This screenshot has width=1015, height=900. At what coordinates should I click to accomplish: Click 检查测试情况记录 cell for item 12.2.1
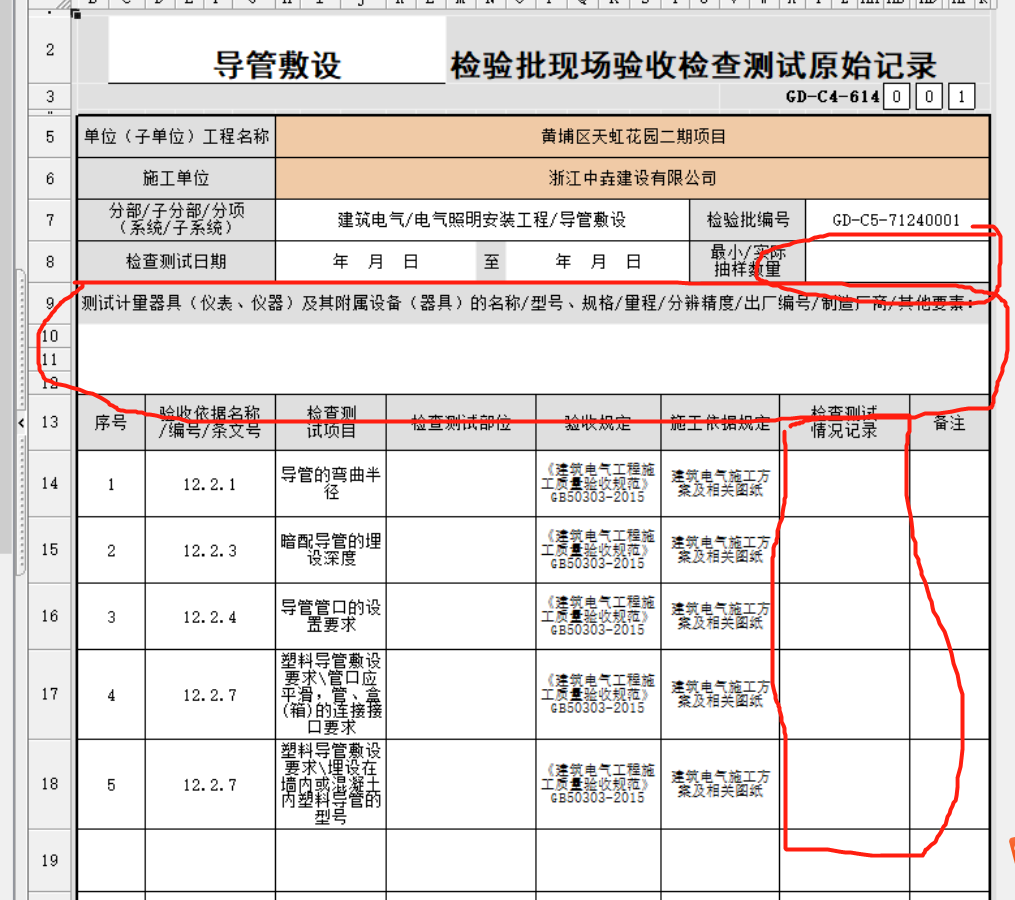pos(844,484)
